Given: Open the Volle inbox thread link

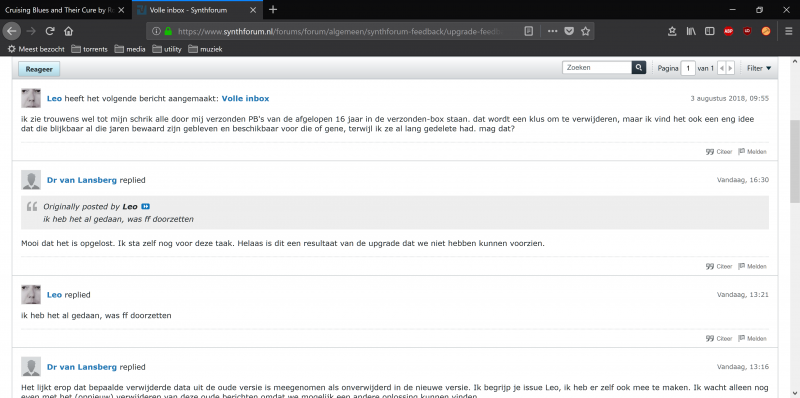Looking at the screenshot, I should click(x=245, y=98).
